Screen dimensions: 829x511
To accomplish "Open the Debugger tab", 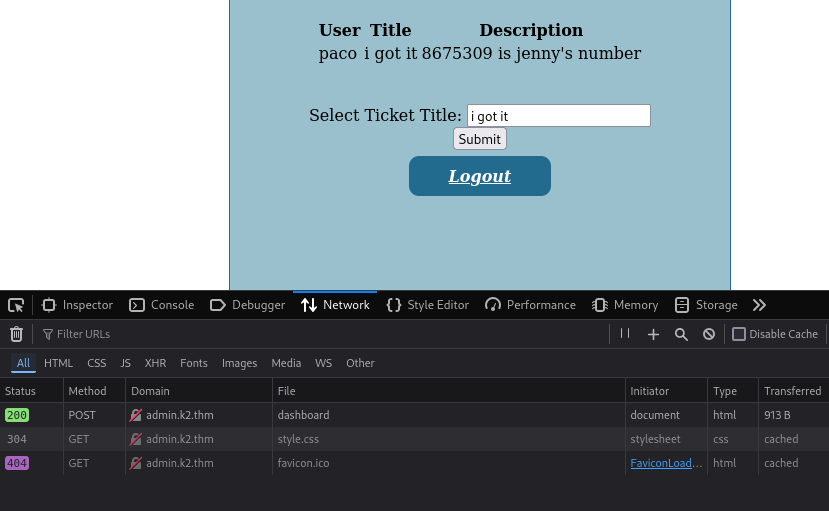I will 247,305.
